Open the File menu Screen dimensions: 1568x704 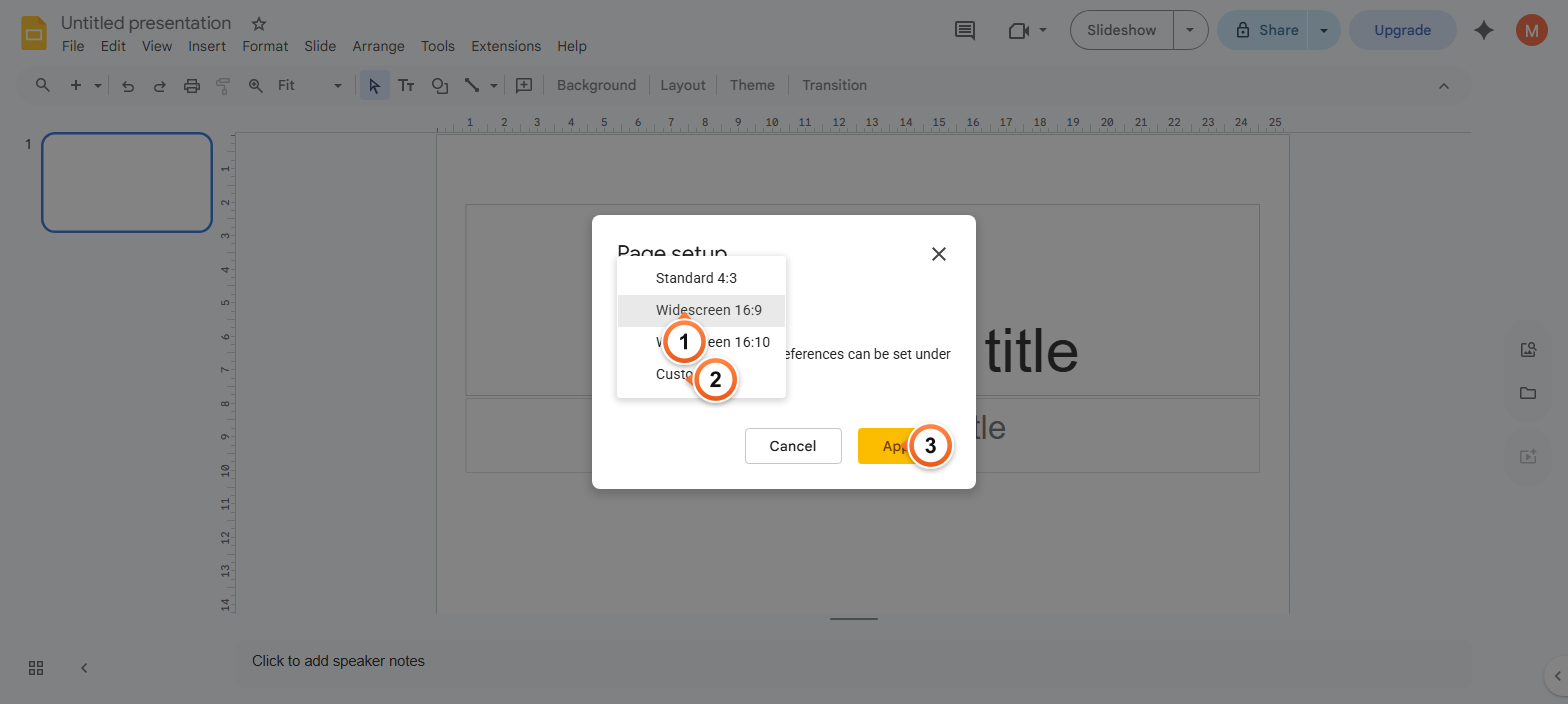[x=73, y=46]
